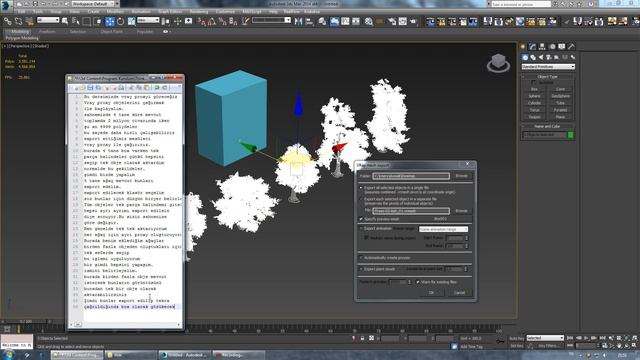Click the save icon in Notepad toolbar
This screenshot has height=360, width=640.
90,88
